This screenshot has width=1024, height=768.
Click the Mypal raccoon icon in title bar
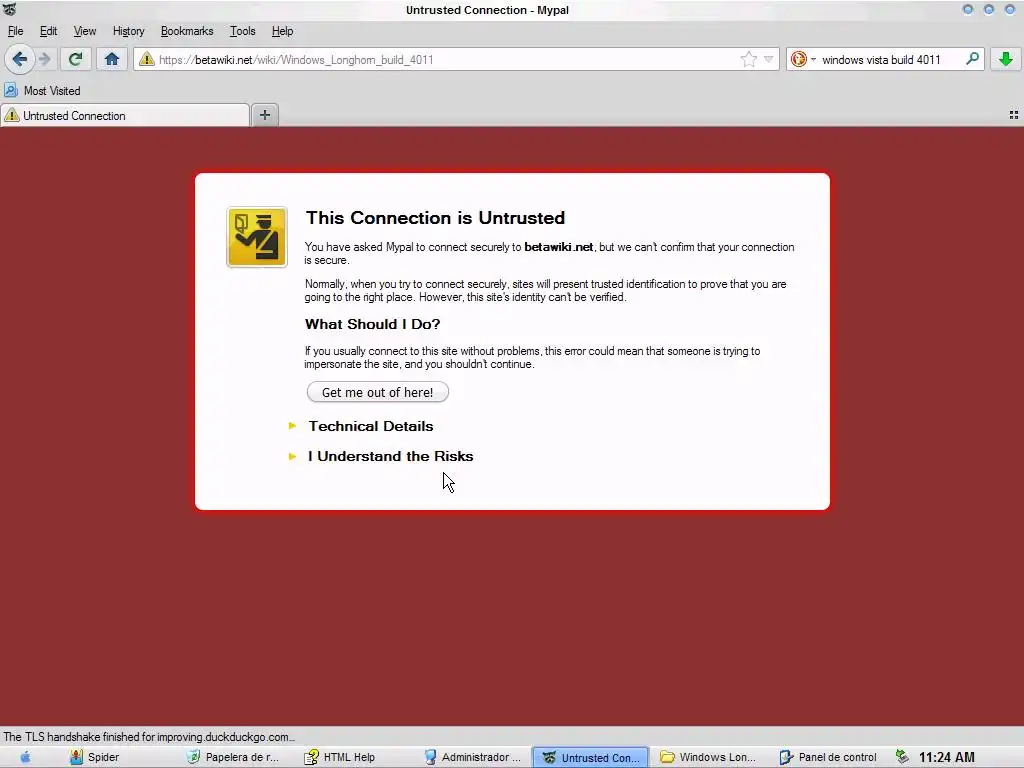pos(9,9)
